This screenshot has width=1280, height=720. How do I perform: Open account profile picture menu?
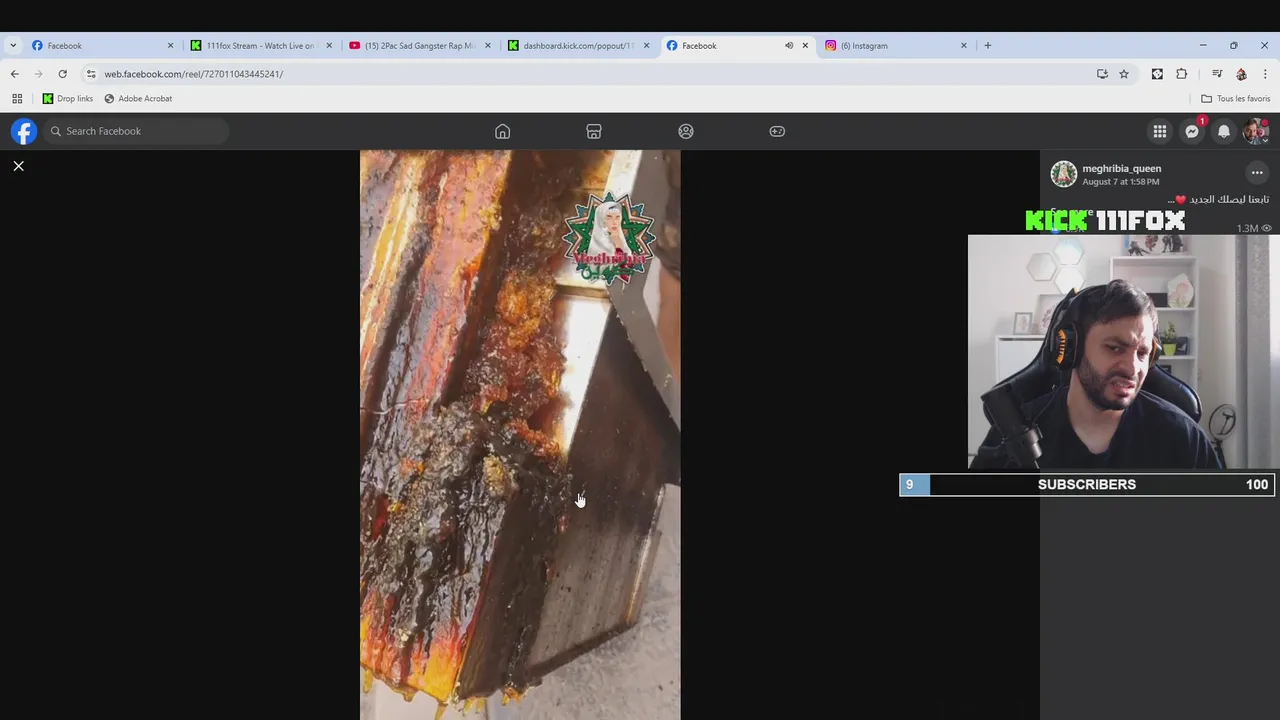(x=1256, y=131)
